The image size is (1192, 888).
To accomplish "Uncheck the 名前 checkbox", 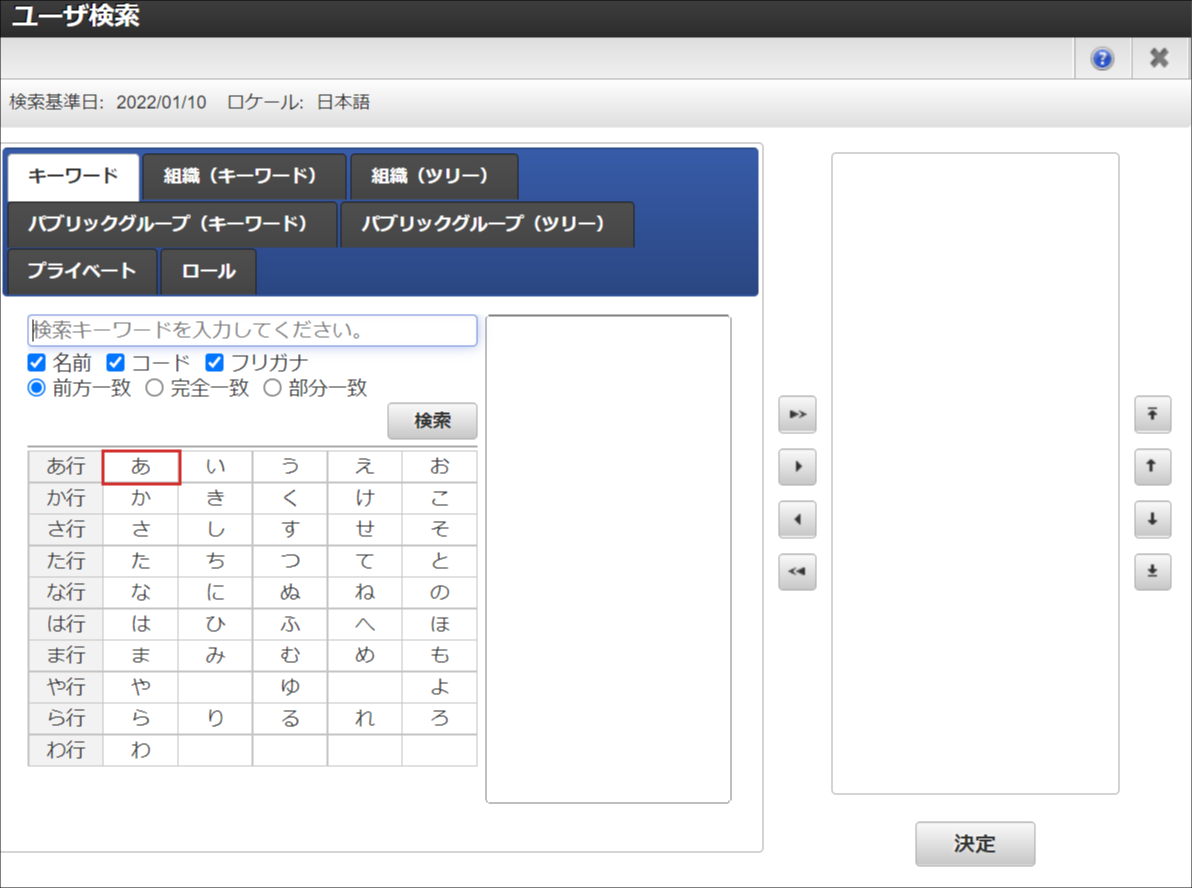I will [37, 362].
